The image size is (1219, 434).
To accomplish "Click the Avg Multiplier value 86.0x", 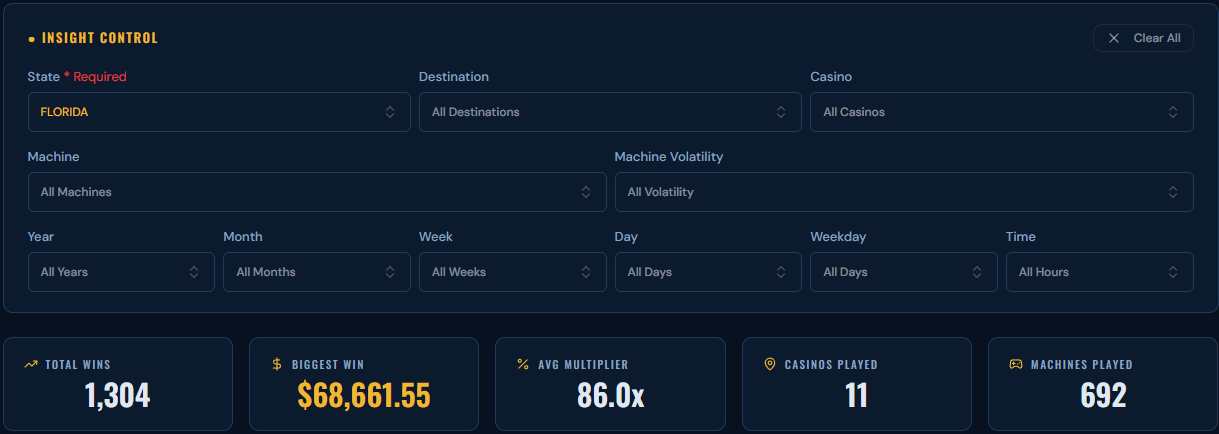I will pyautogui.click(x=611, y=396).
